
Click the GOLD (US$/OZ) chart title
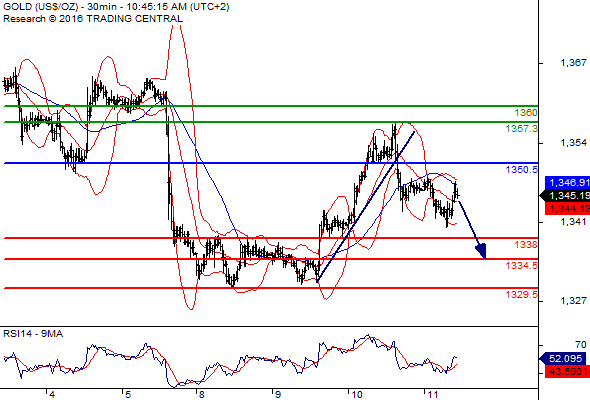(40, 7)
